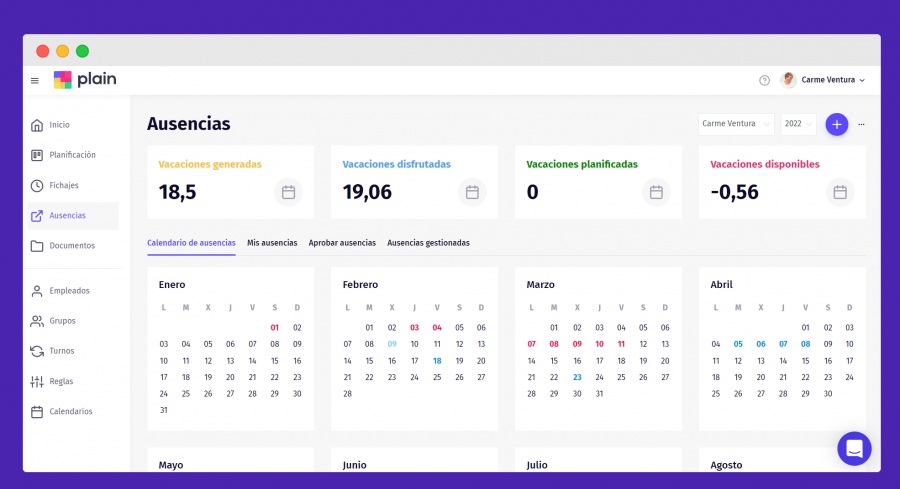The width and height of the screenshot is (900, 489).
Task: Click day 30 in Abril
Action: click(x=828, y=394)
